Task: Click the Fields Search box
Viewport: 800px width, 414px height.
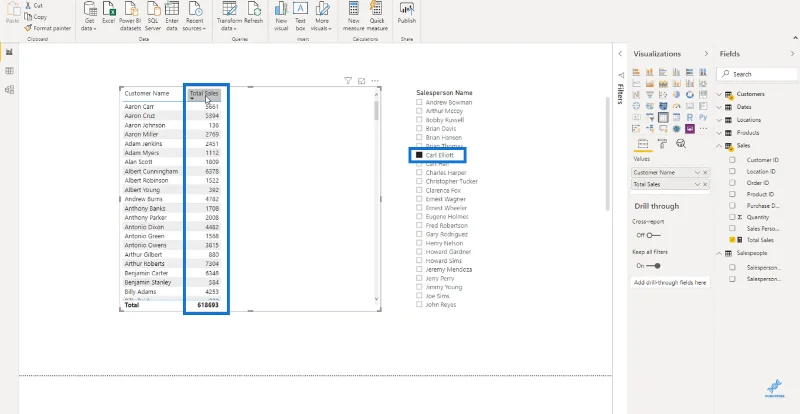Action: pos(757,74)
